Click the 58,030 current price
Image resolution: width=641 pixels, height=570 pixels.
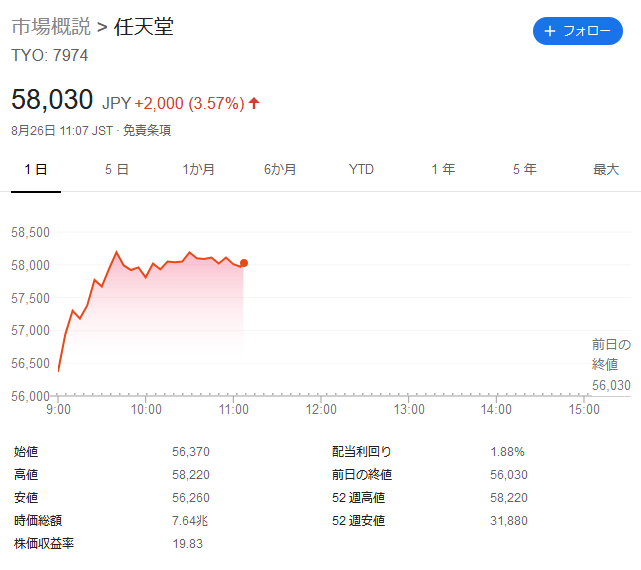[x=52, y=99]
